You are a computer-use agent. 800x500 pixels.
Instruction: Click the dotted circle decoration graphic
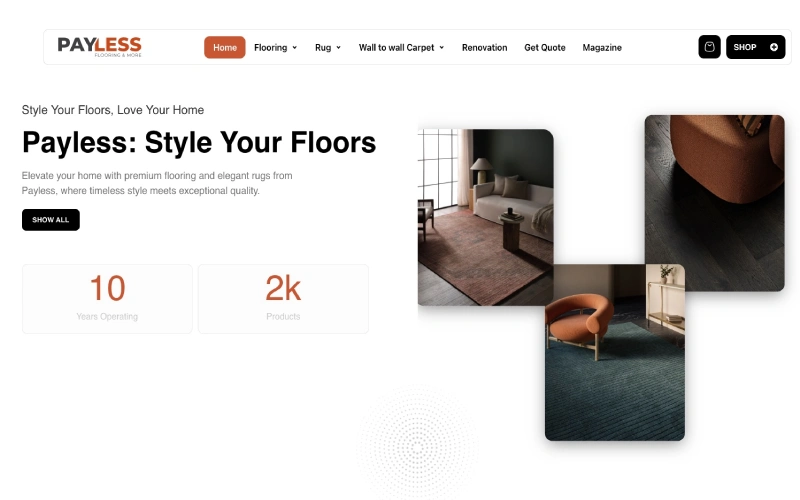pyautogui.click(x=417, y=444)
